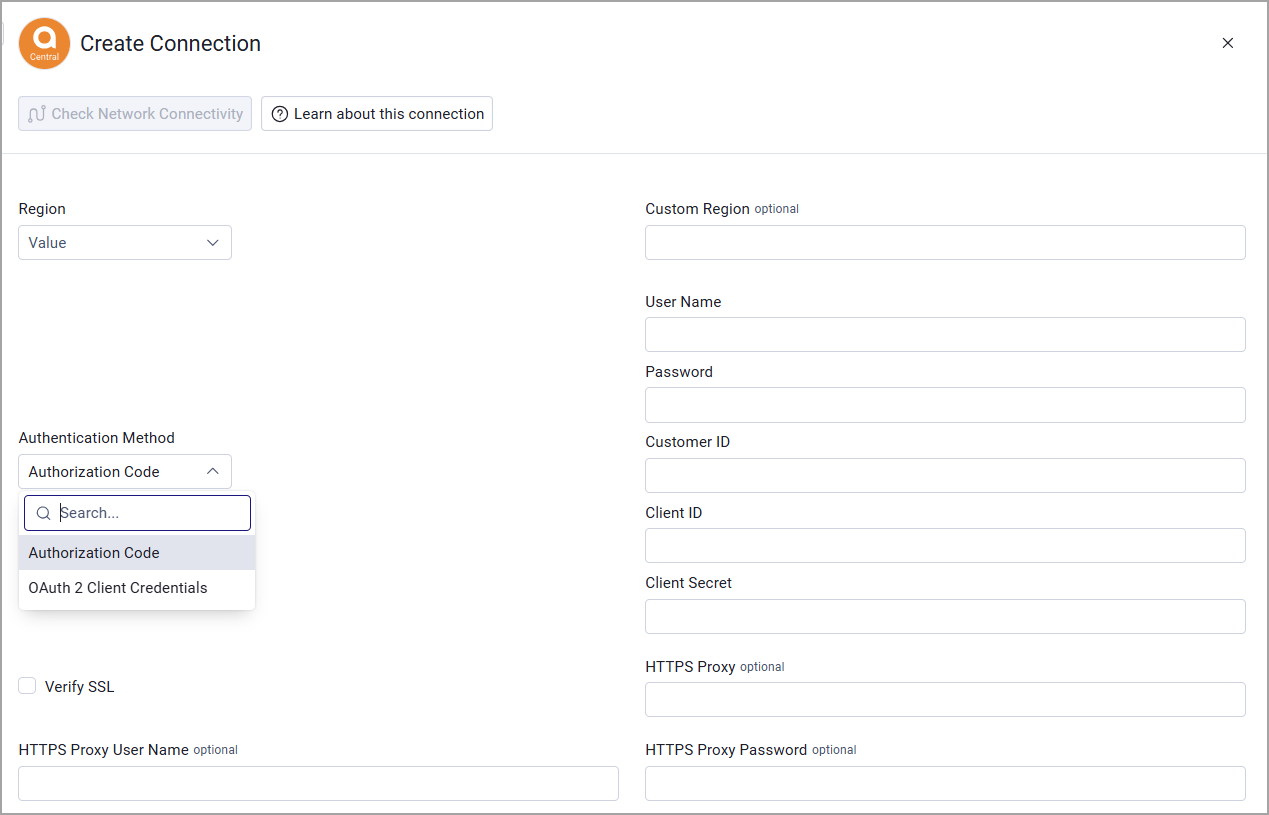Screen dimensions: 1269x815
Task: Focus the dropdown Search field
Action: click(x=138, y=513)
